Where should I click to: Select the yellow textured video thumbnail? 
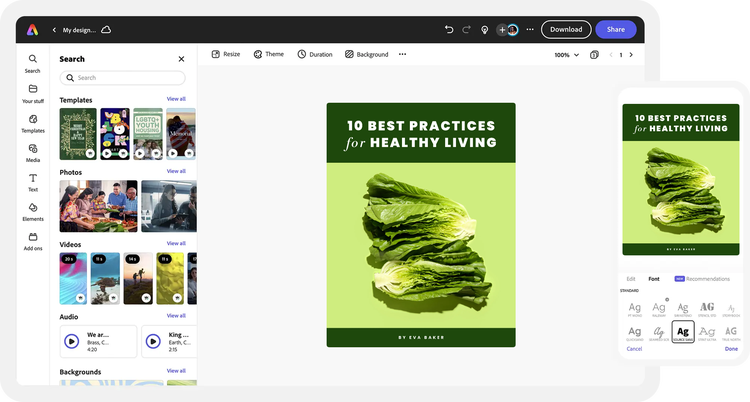[170, 279]
